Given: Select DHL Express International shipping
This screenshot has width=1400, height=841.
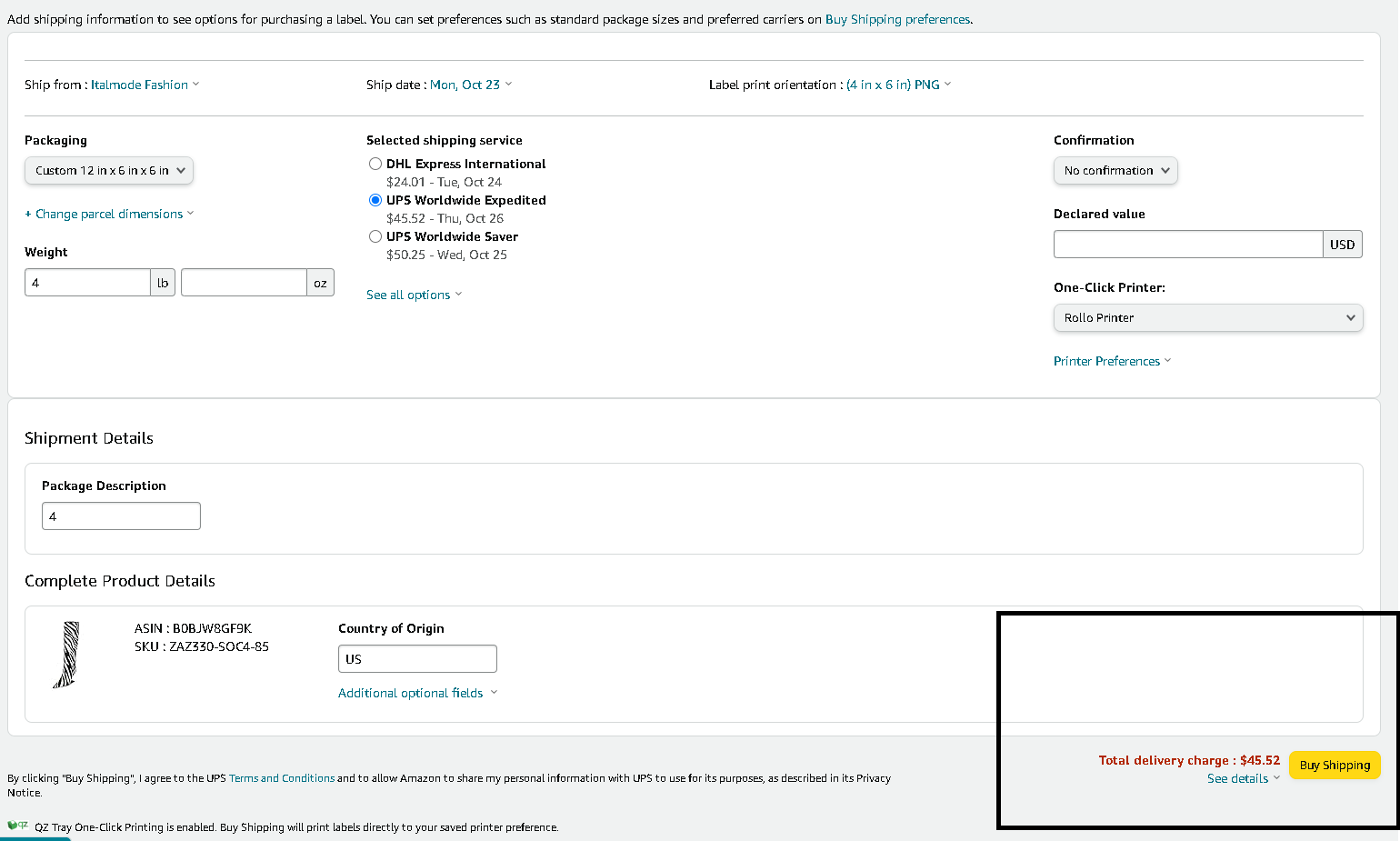Looking at the screenshot, I should point(375,164).
